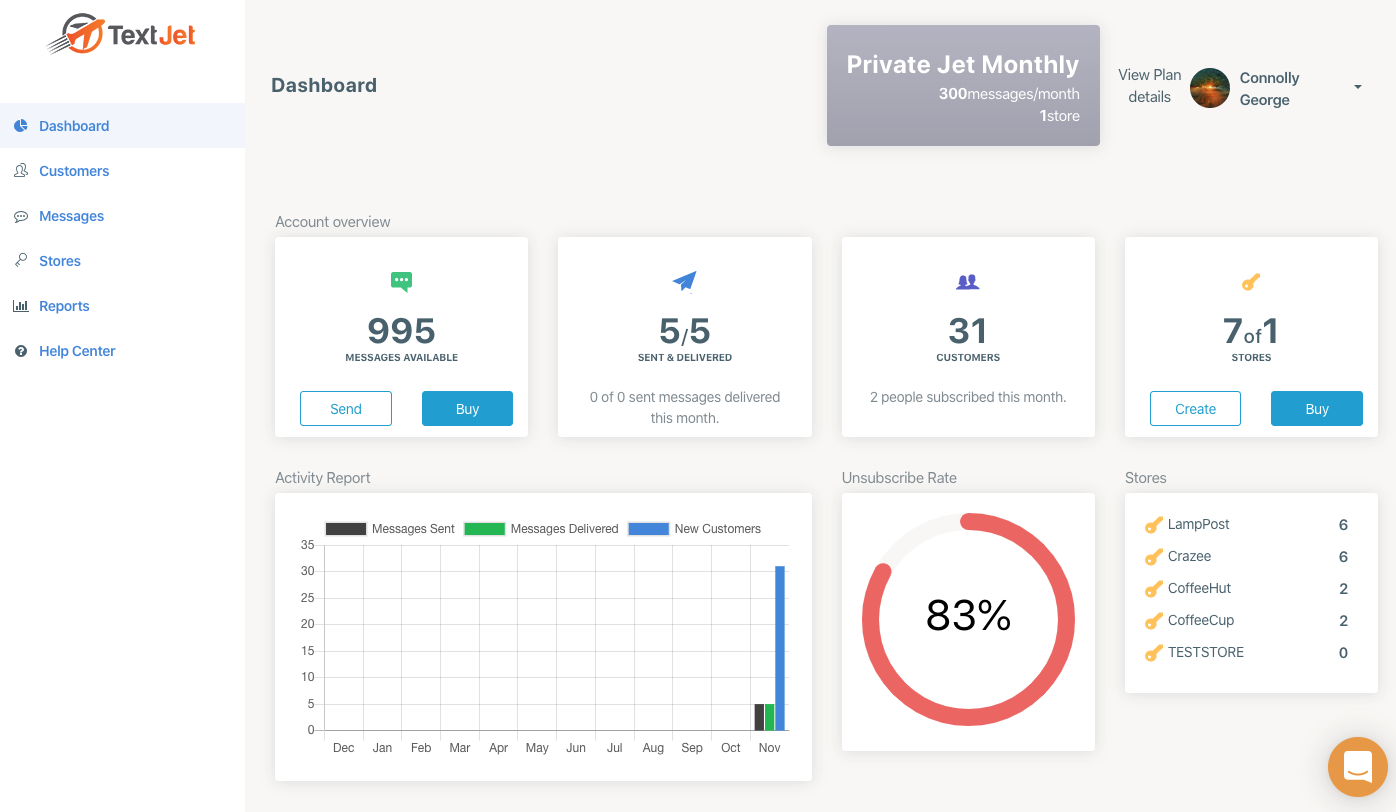Click the Messages speech bubble sidebar icon

[20, 216]
